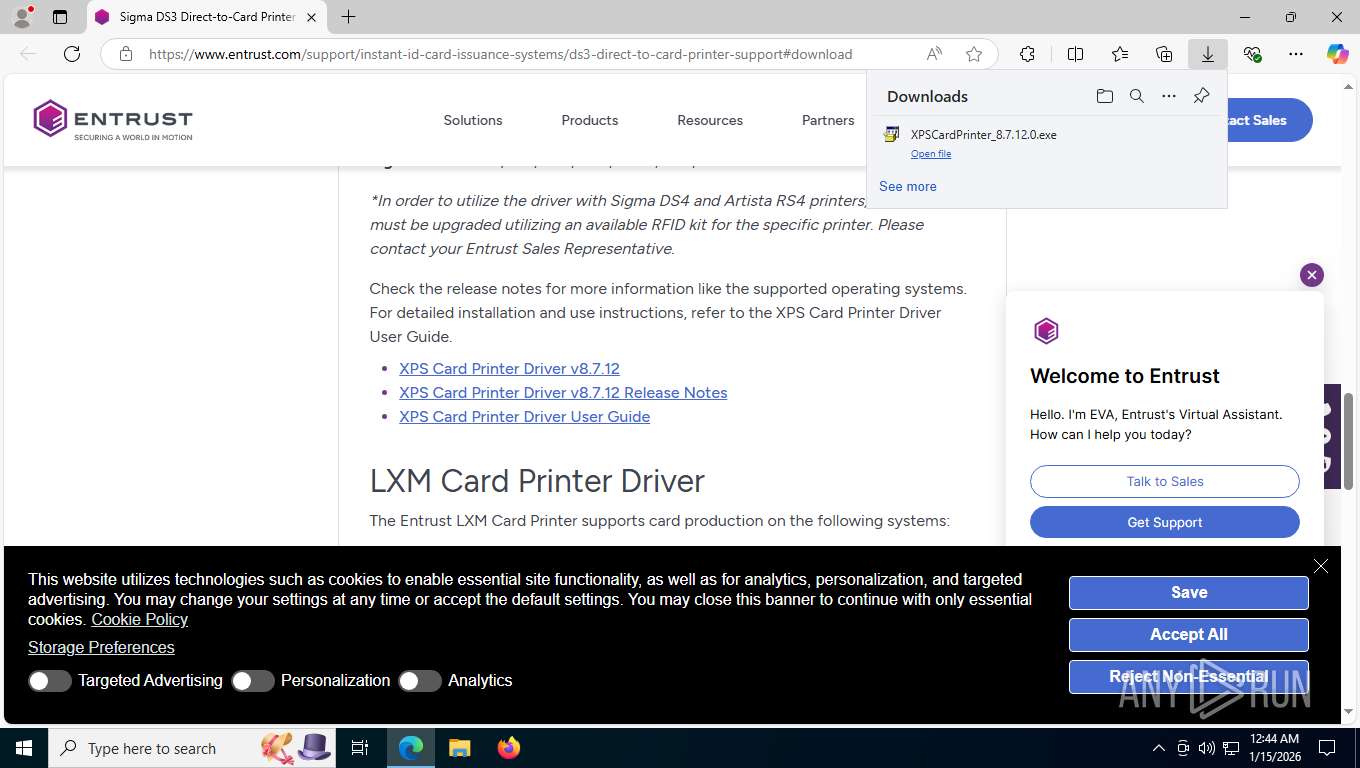
Task: Toggle Personalization switch
Action: coord(253,681)
